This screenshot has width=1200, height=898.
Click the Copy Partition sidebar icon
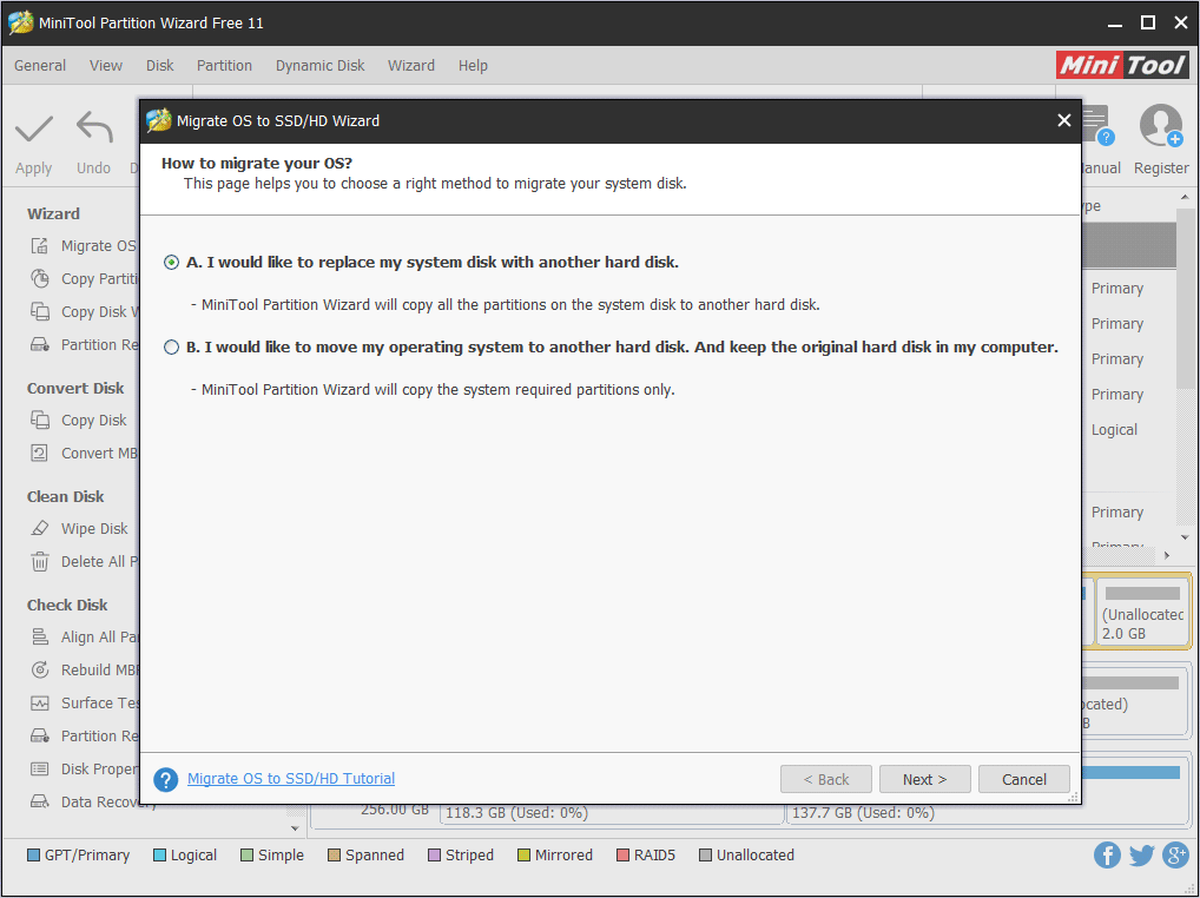[x=40, y=279]
